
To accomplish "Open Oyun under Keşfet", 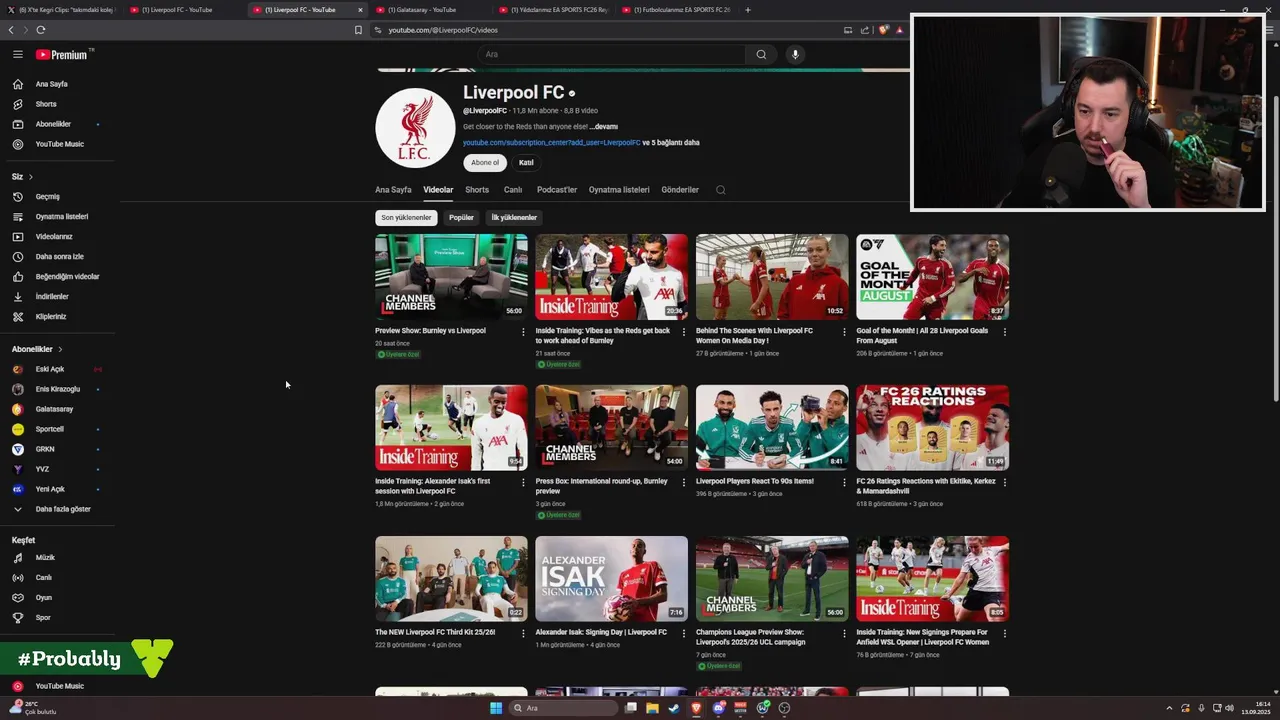I will (x=58, y=598).
